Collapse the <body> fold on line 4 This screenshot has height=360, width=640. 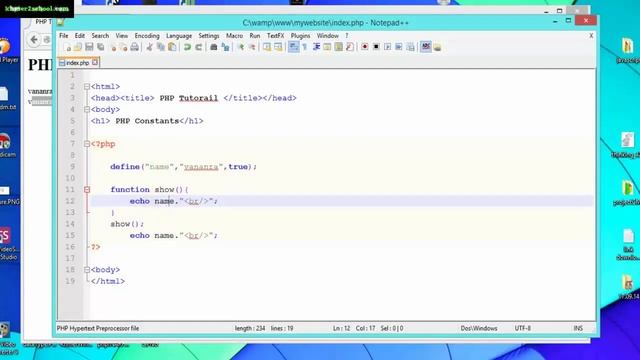[87, 109]
